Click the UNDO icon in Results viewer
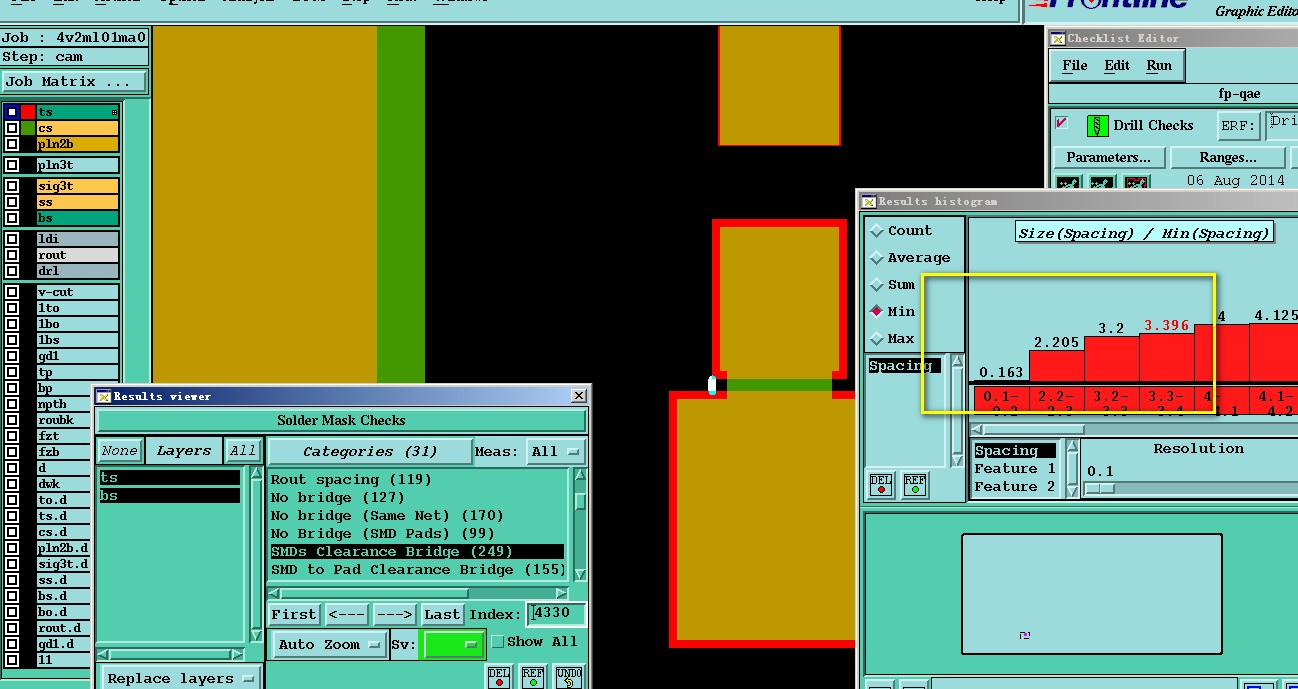The height and width of the screenshot is (689, 1298). pyautogui.click(x=568, y=677)
